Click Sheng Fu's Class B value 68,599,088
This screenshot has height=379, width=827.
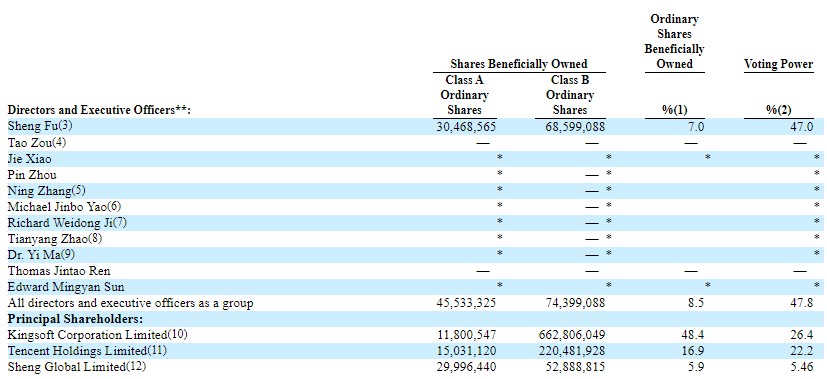(x=575, y=127)
